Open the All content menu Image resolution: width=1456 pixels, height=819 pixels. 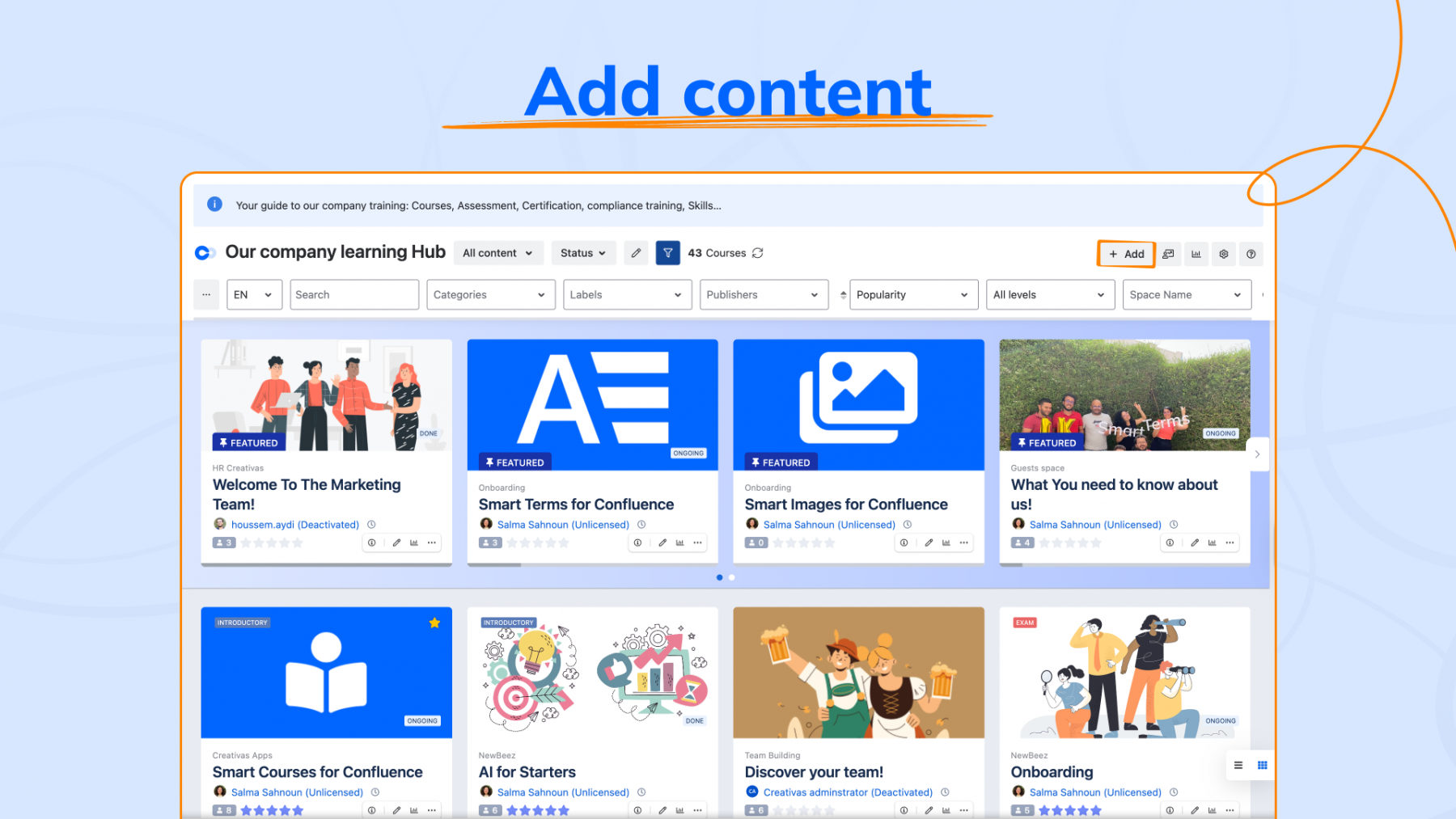(497, 253)
